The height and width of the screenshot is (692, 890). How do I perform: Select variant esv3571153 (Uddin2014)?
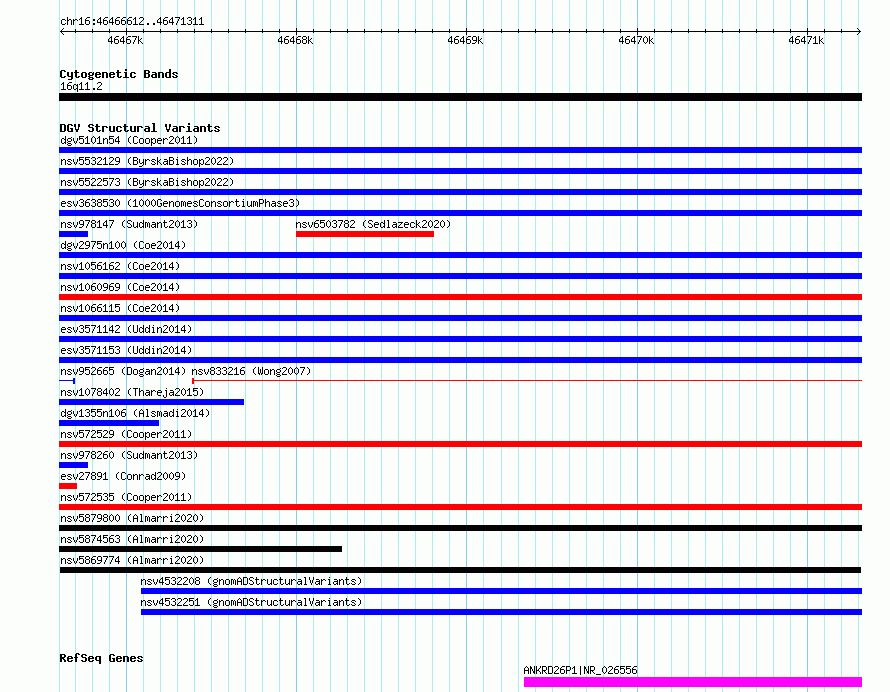126,350
